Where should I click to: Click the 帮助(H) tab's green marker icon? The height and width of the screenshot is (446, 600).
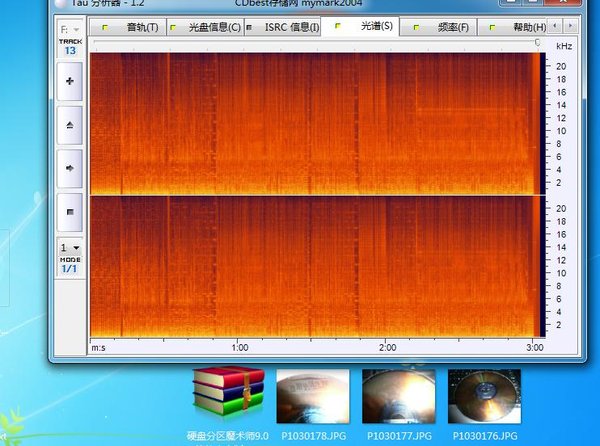pos(492,28)
